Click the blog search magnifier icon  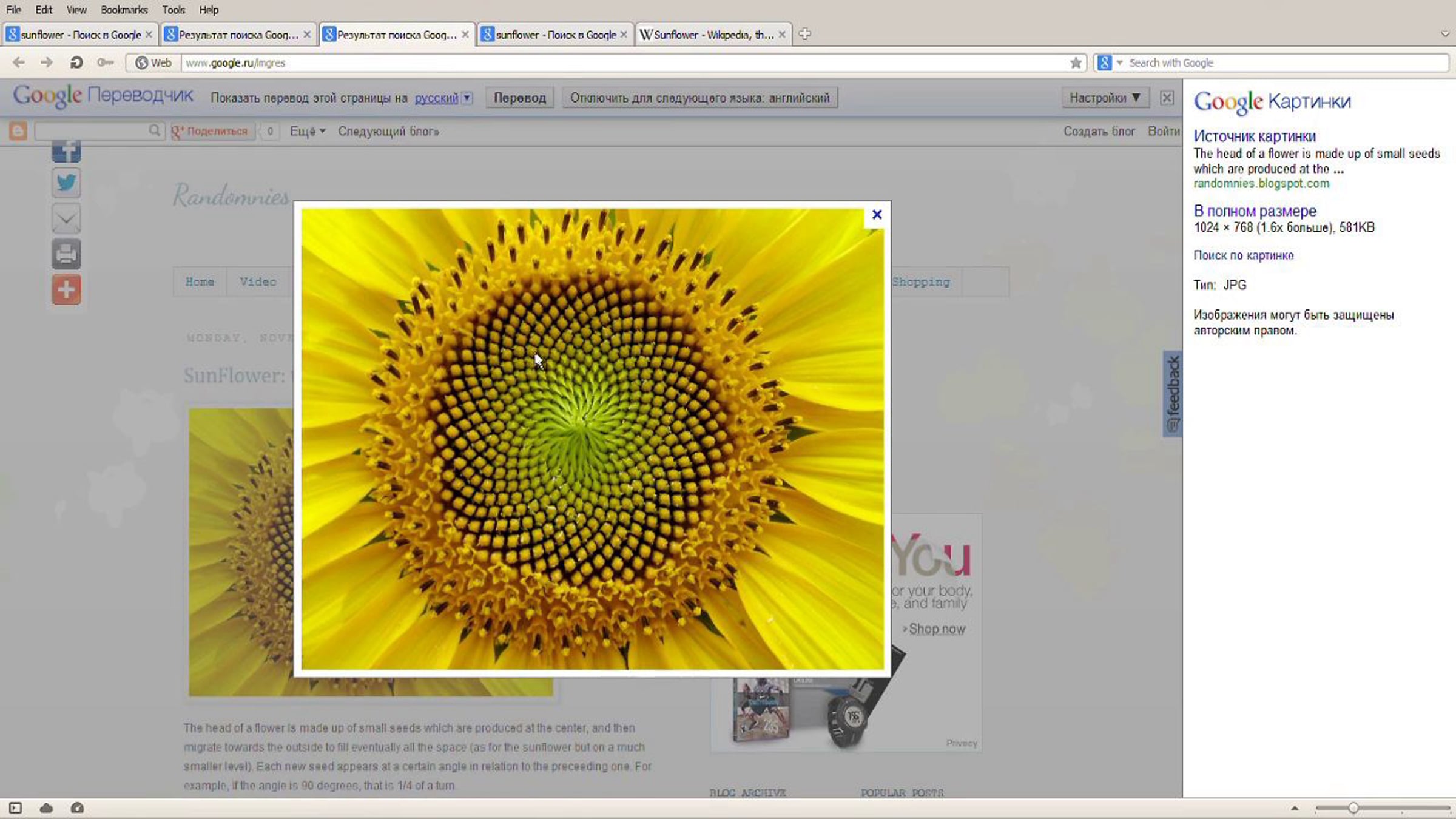click(x=155, y=130)
